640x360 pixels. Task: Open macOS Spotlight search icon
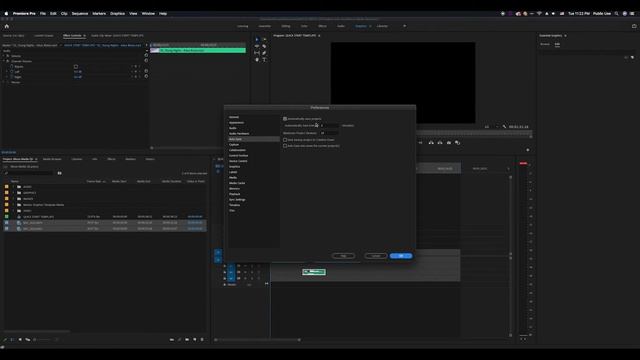click(x=616, y=13)
